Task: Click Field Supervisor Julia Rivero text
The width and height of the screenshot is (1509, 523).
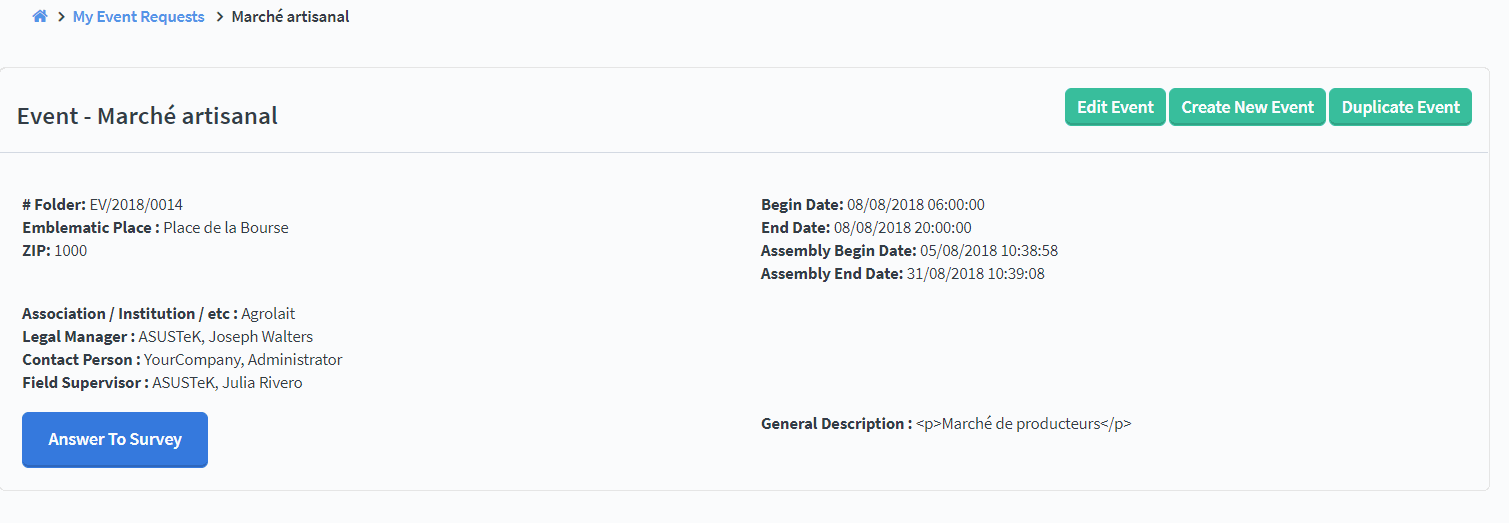Action: [227, 383]
